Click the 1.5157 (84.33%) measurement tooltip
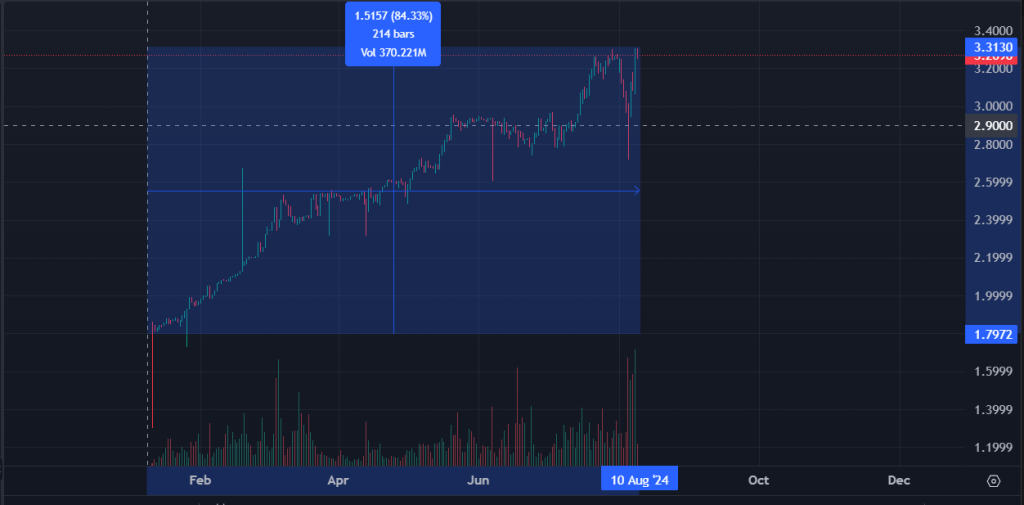This screenshot has height=505, width=1024. (393, 16)
